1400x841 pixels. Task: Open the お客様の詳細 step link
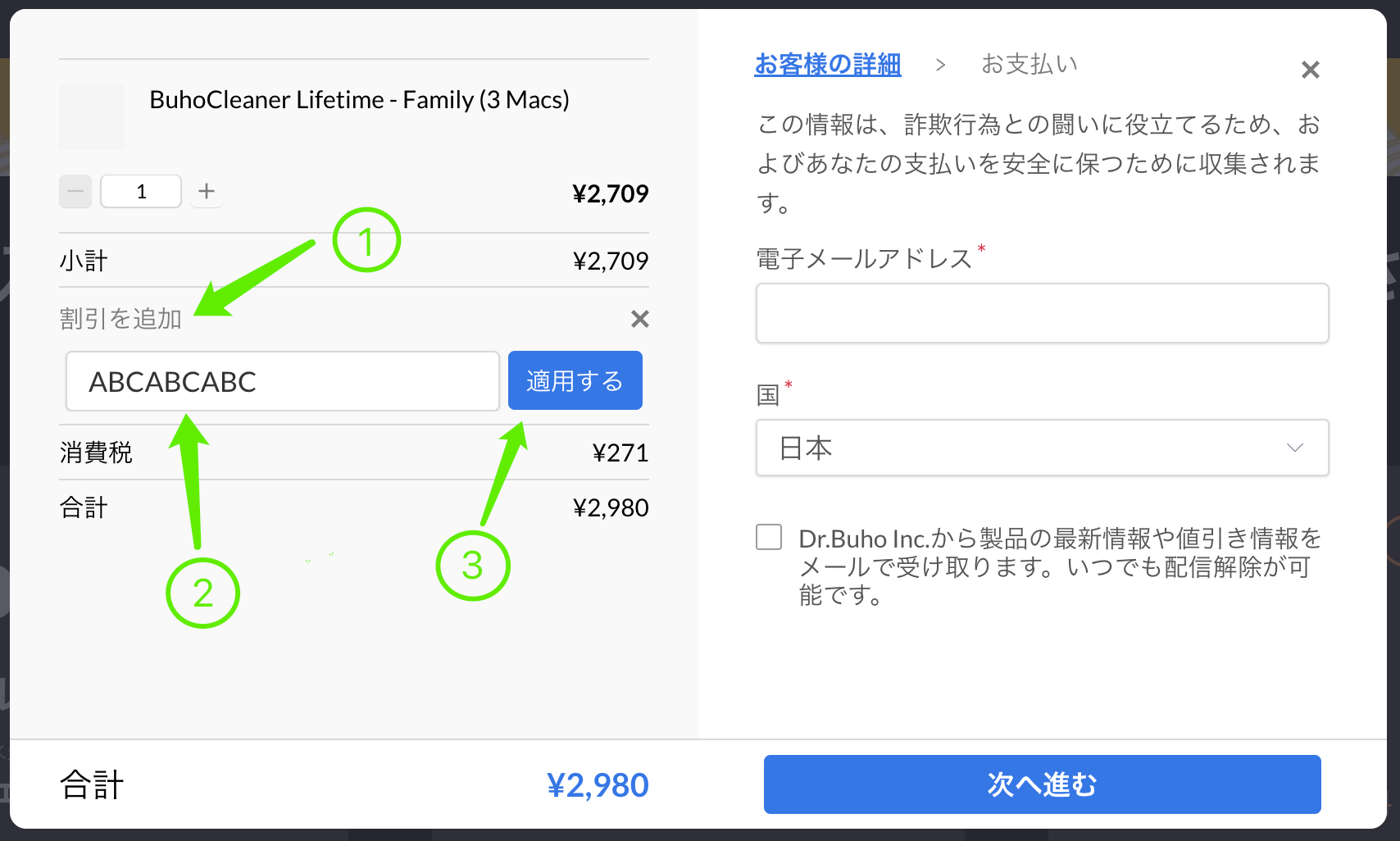[828, 64]
